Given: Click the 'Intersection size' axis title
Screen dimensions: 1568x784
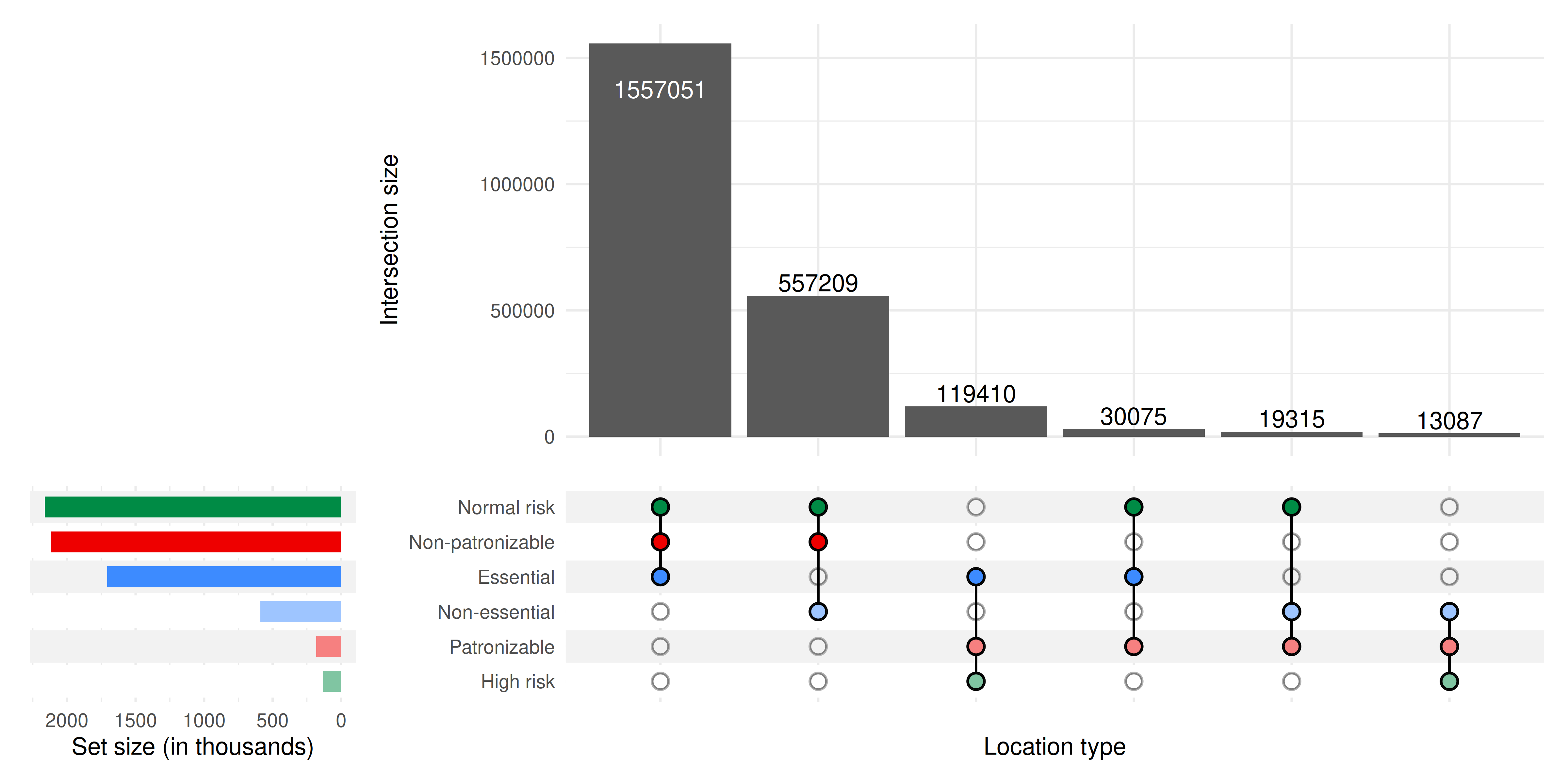Looking at the screenshot, I should tap(389, 240).
